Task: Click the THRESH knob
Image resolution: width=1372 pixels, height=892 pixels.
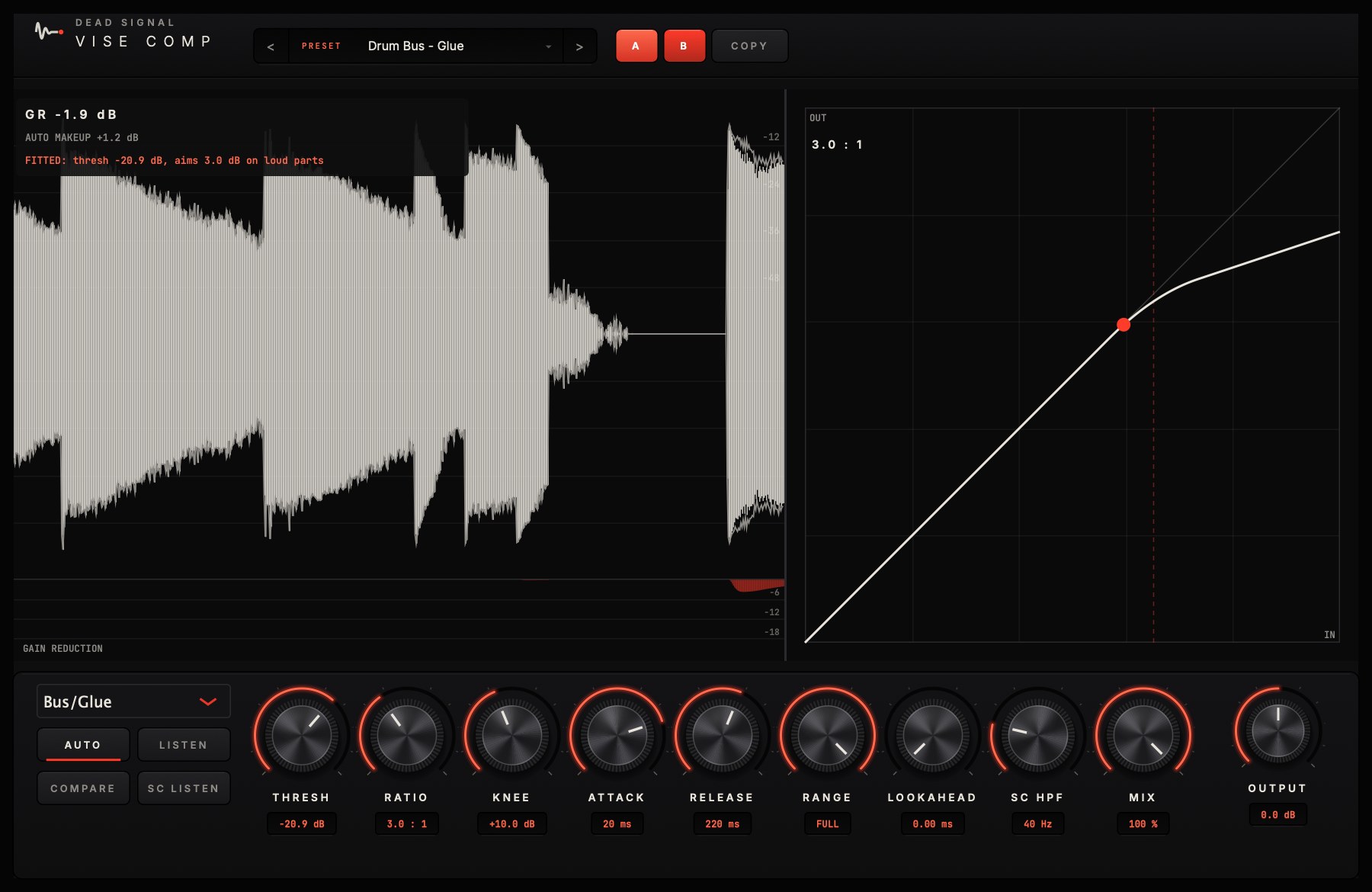Action: click(x=302, y=735)
